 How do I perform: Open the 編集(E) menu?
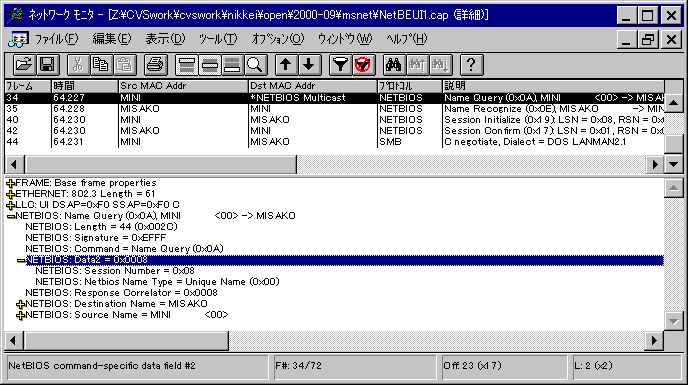click(111, 39)
